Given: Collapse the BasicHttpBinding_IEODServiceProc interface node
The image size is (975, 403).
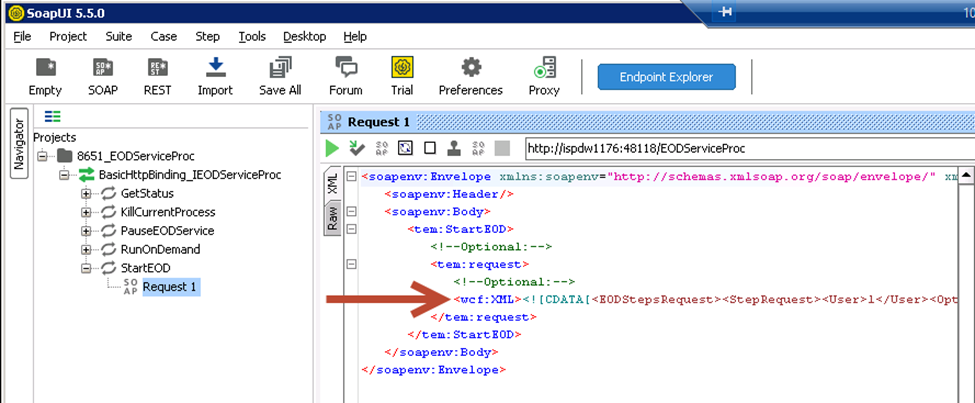Looking at the screenshot, I should pos(64,175).
